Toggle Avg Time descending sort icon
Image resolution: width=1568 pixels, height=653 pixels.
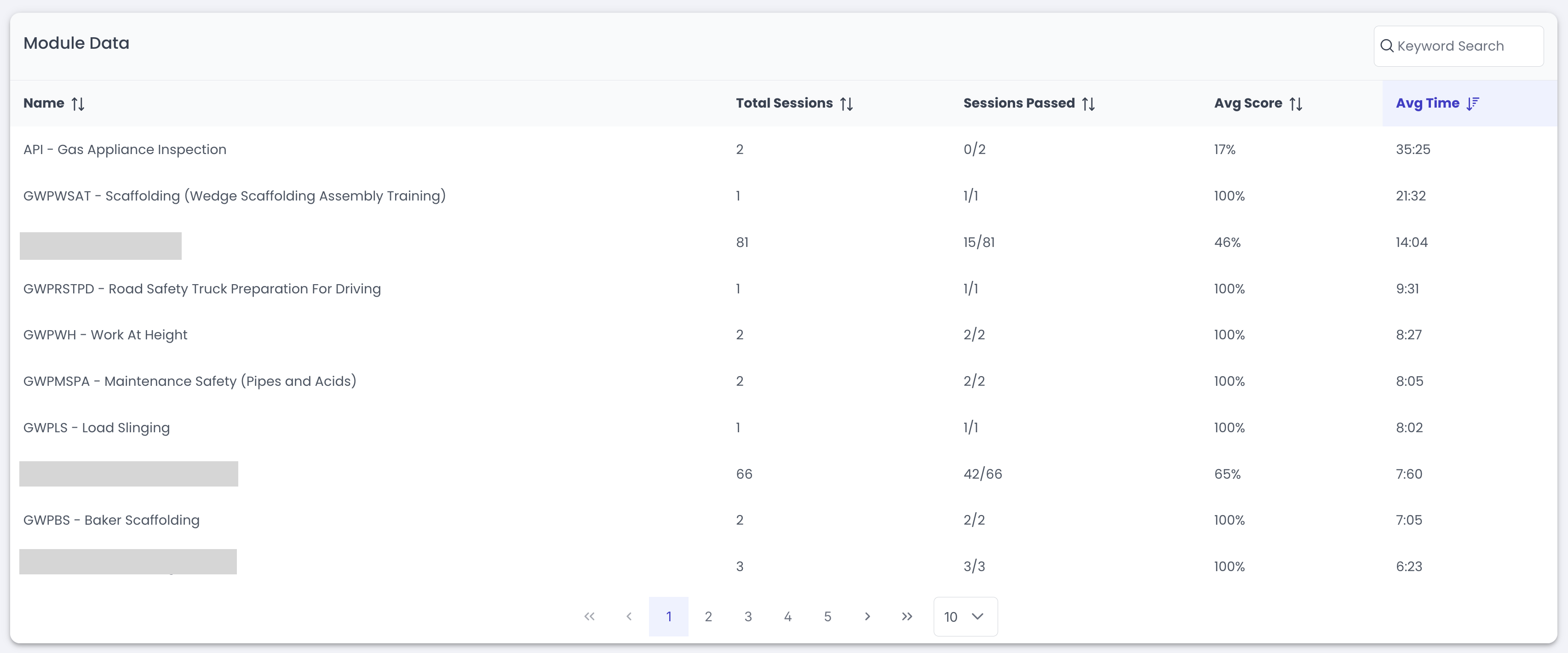tap(1472, 104)
